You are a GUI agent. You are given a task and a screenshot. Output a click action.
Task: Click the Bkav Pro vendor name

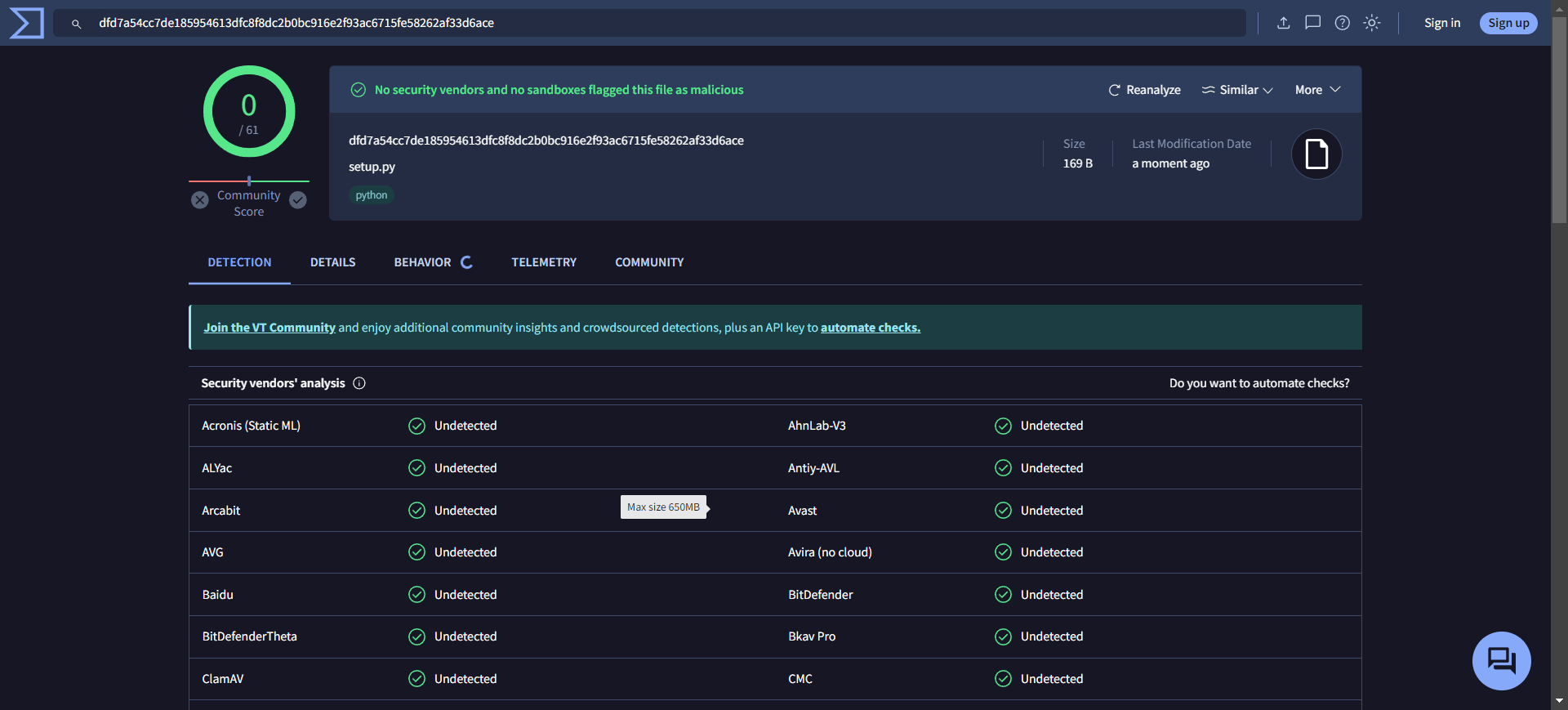[812, 636]
